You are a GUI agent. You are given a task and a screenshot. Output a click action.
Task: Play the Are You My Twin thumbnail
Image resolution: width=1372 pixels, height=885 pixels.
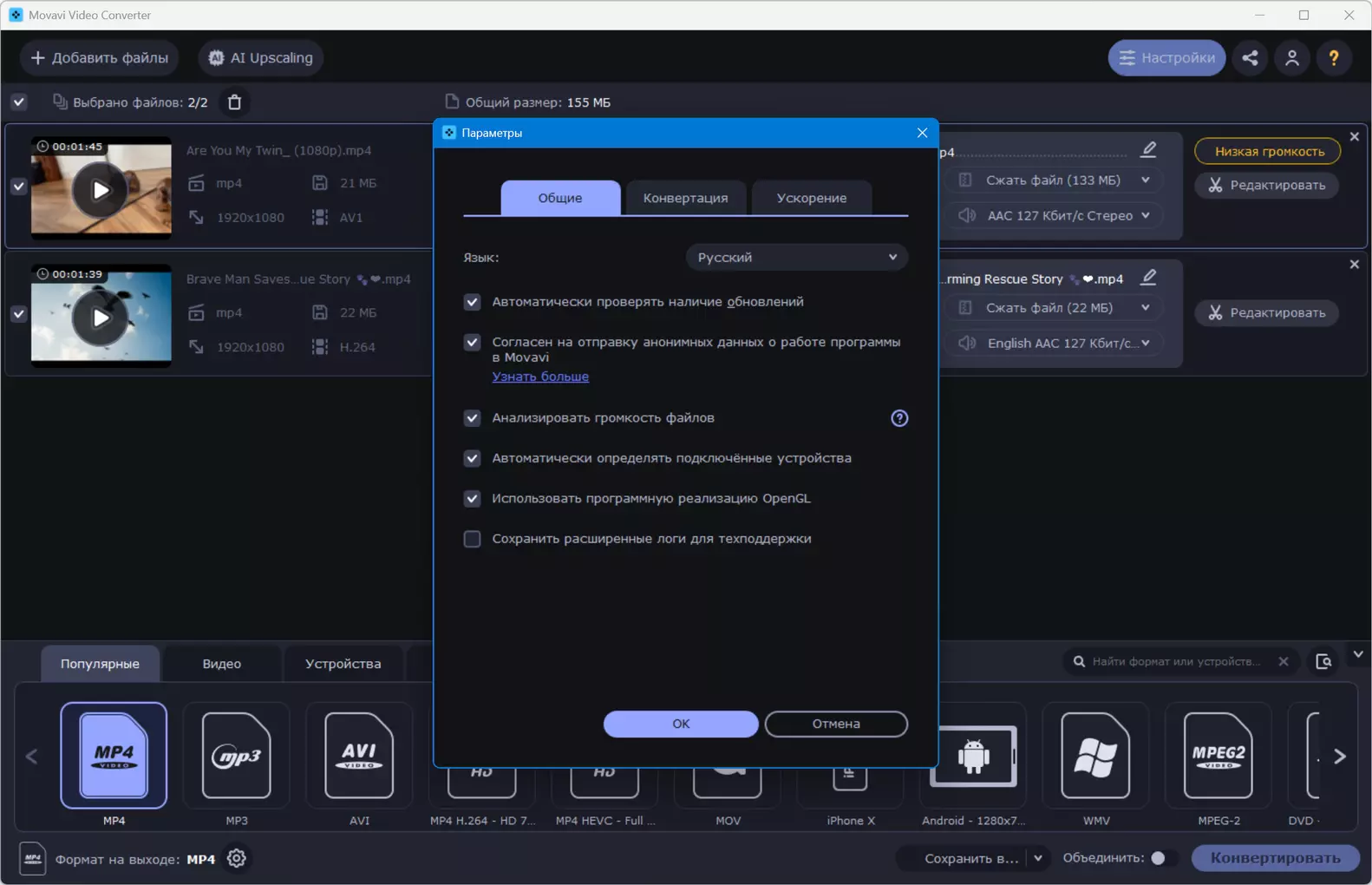click(101, 190)
